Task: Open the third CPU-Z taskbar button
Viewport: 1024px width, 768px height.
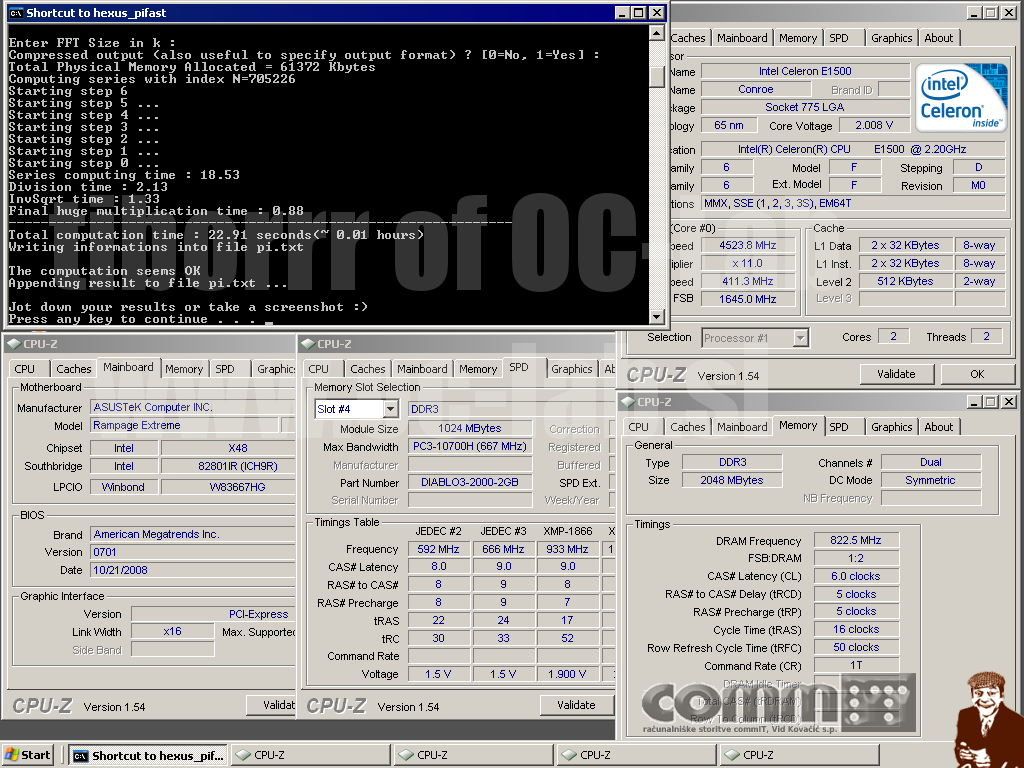Action: 637,755
